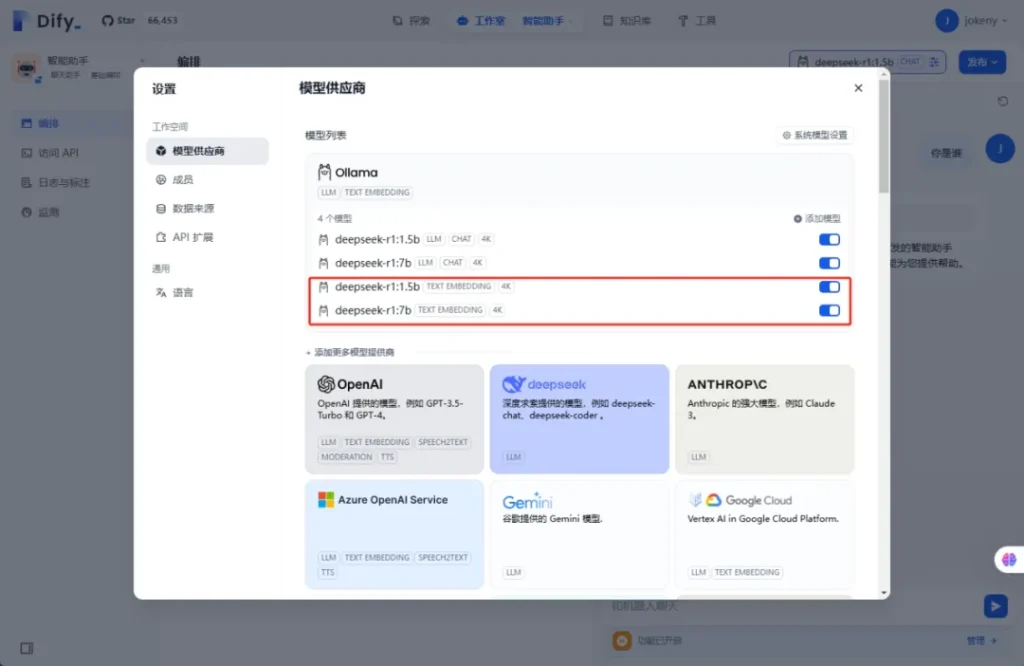Screen dimensions: 1024x666
Task: Click 添加模型 to add an Ollama model
Action: click(x=817, y=218)
